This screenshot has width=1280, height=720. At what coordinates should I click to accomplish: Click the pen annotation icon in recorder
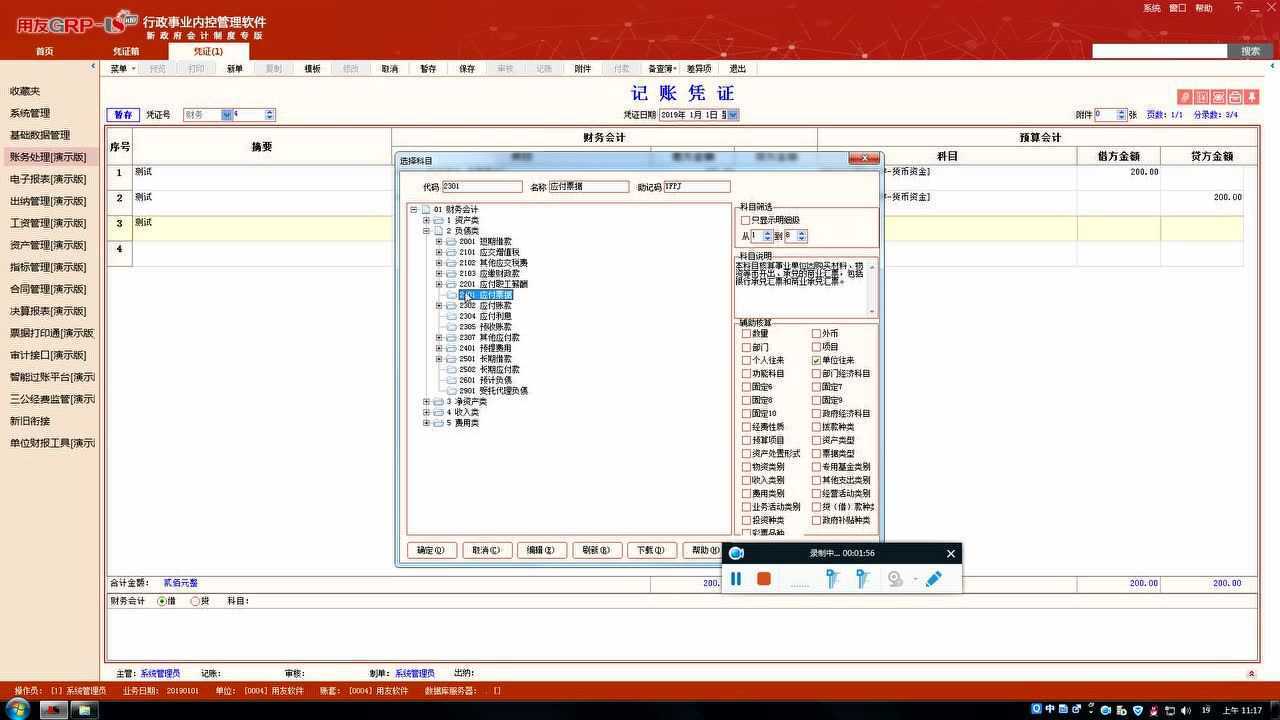[x=933, y=579]
